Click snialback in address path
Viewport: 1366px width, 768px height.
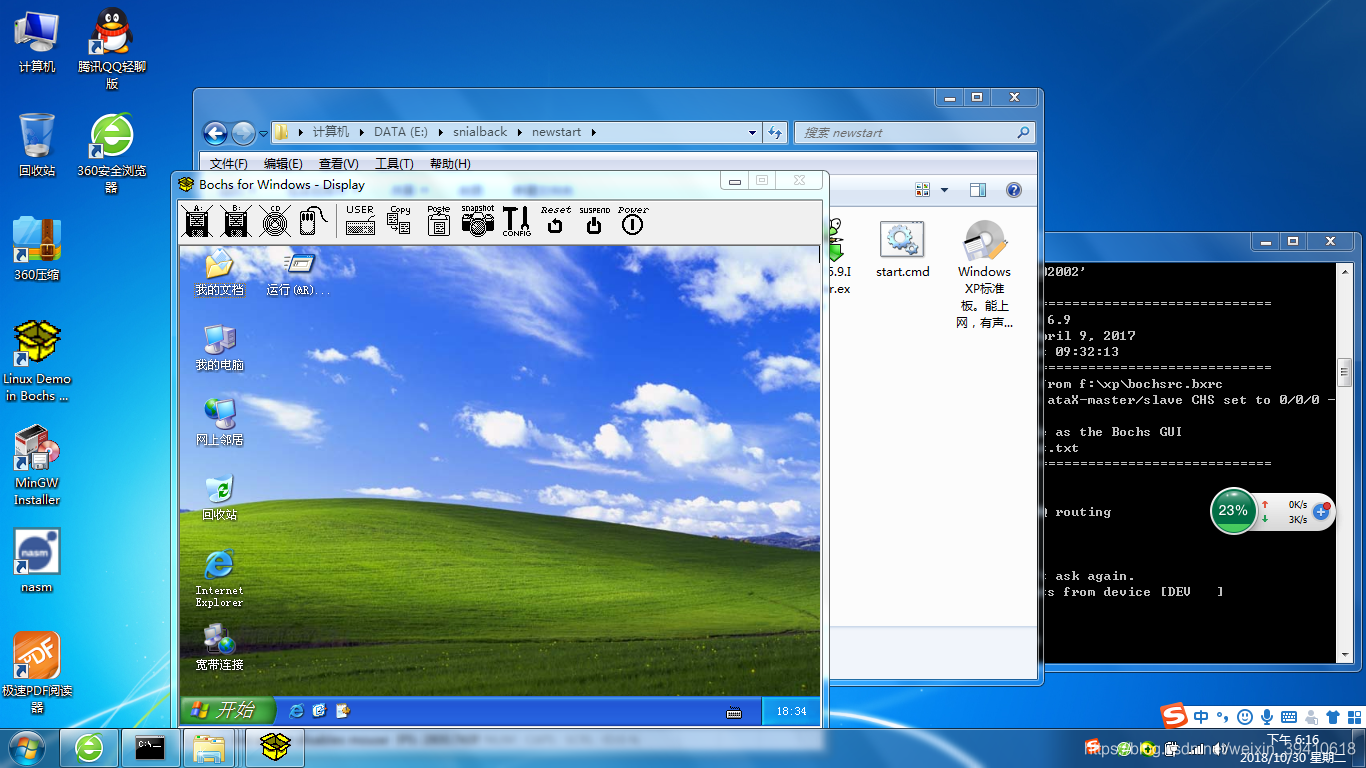point(480,132)
